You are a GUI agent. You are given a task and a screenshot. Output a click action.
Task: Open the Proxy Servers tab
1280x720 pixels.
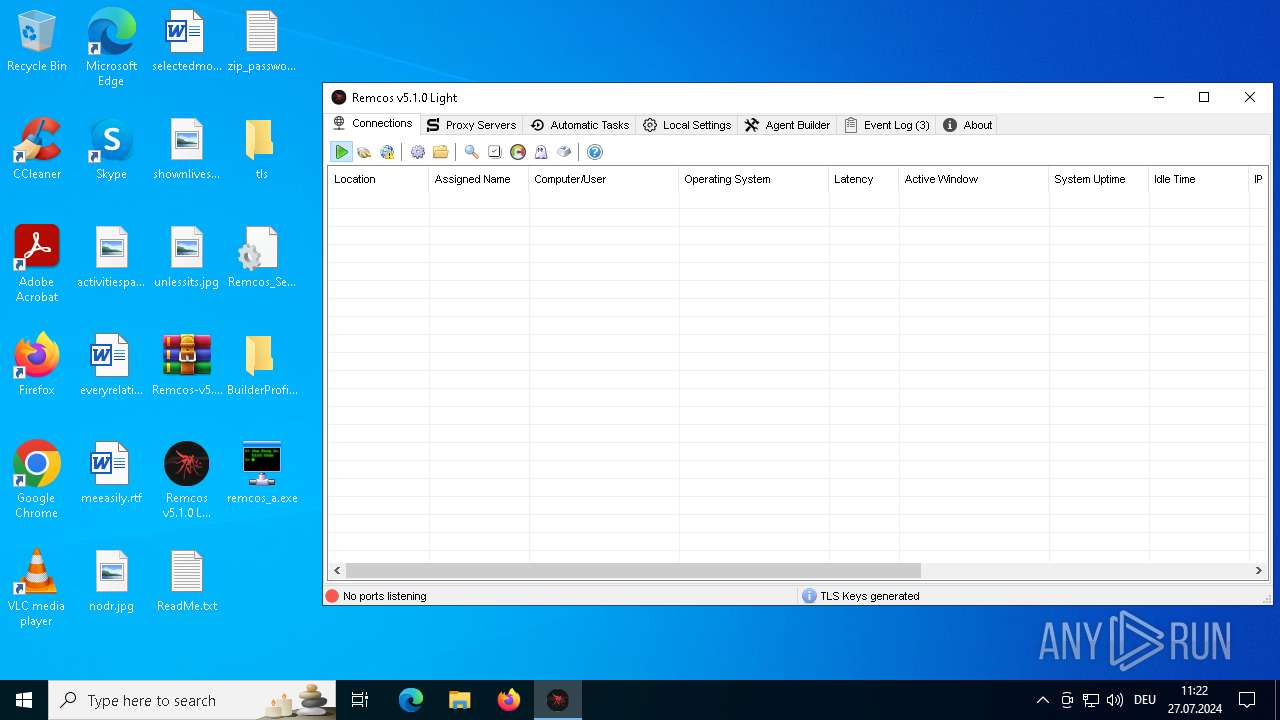(471, 125)
